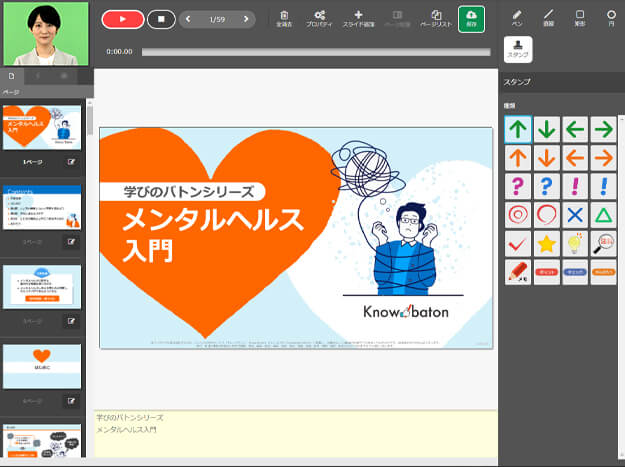Image resolution: width=625 pixels, height=467 pixels.
Task: Select the 矩形 rectangle tool
Action: 580,18
